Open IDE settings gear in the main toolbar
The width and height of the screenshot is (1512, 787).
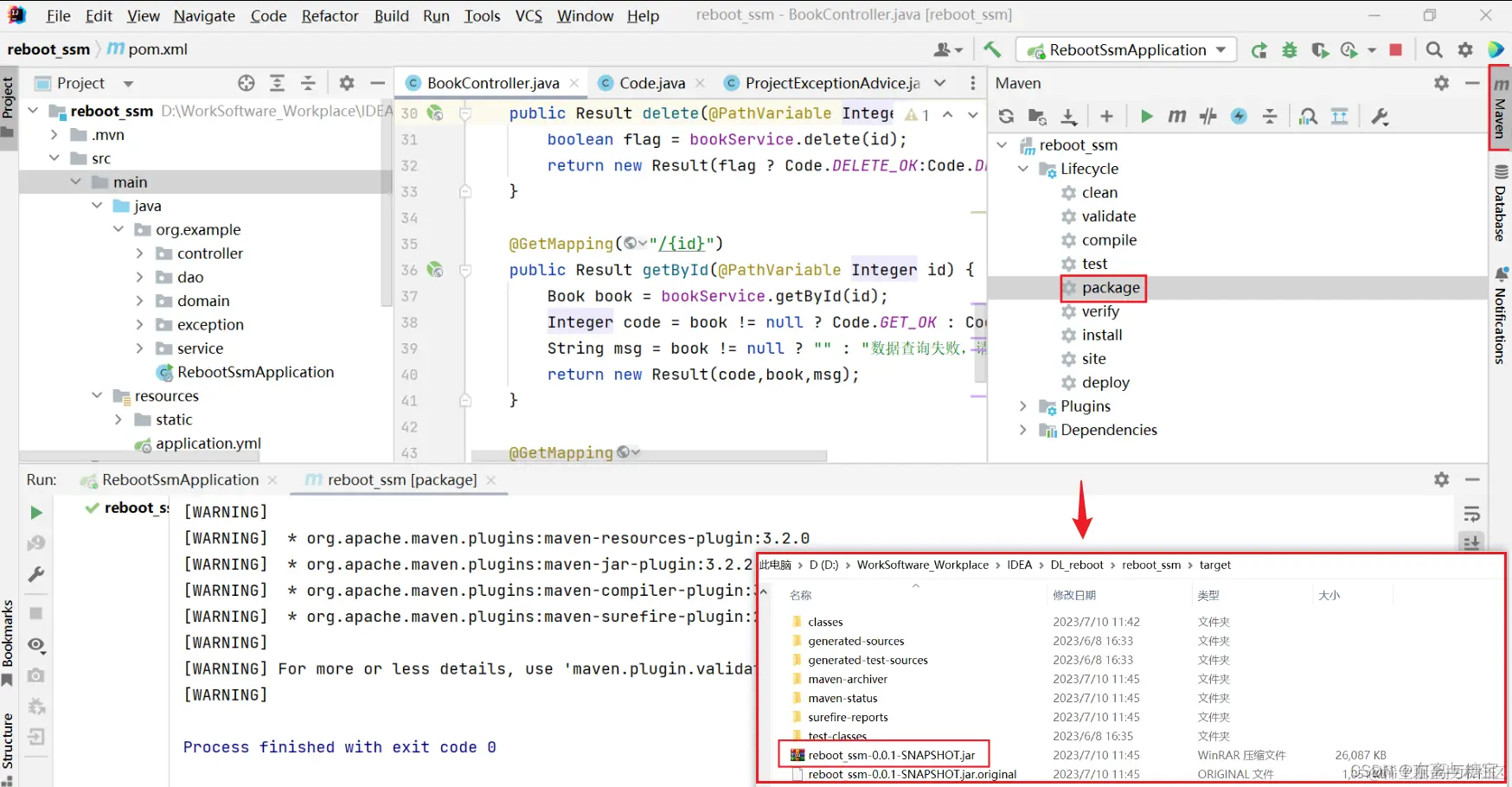point(1465,50)
